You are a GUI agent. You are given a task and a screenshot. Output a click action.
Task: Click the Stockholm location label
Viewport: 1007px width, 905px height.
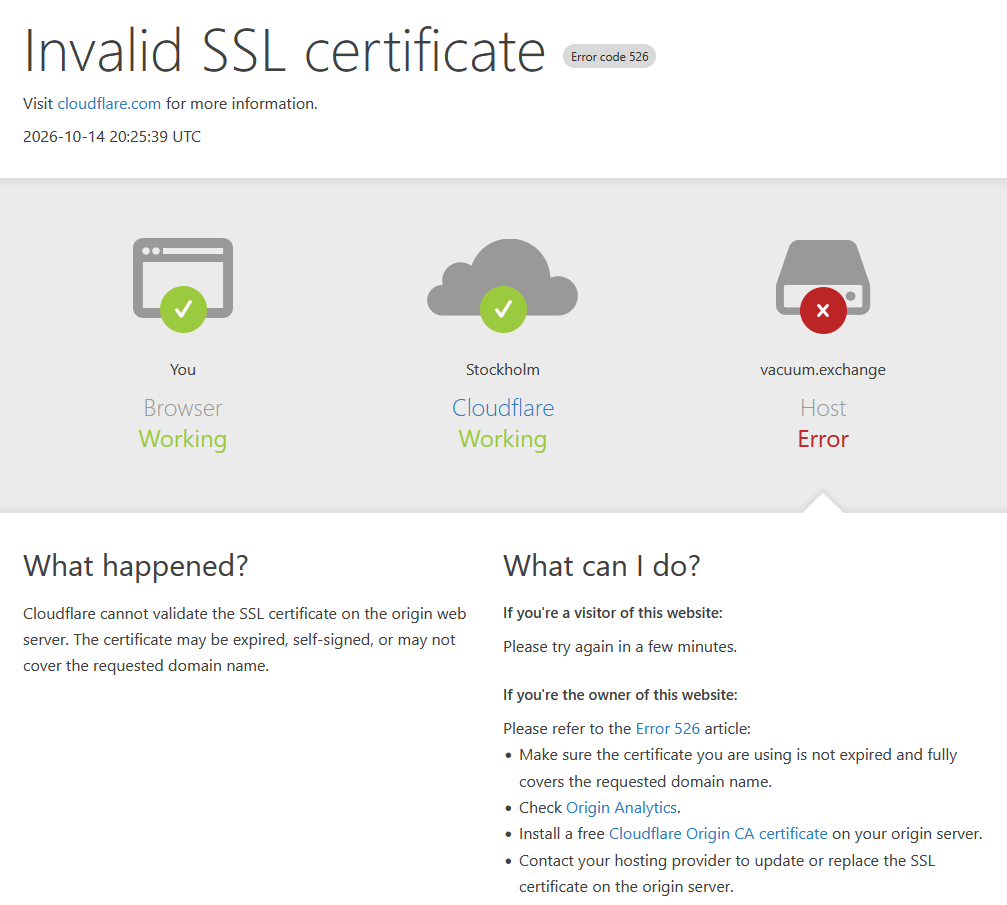tap(503, 370)
